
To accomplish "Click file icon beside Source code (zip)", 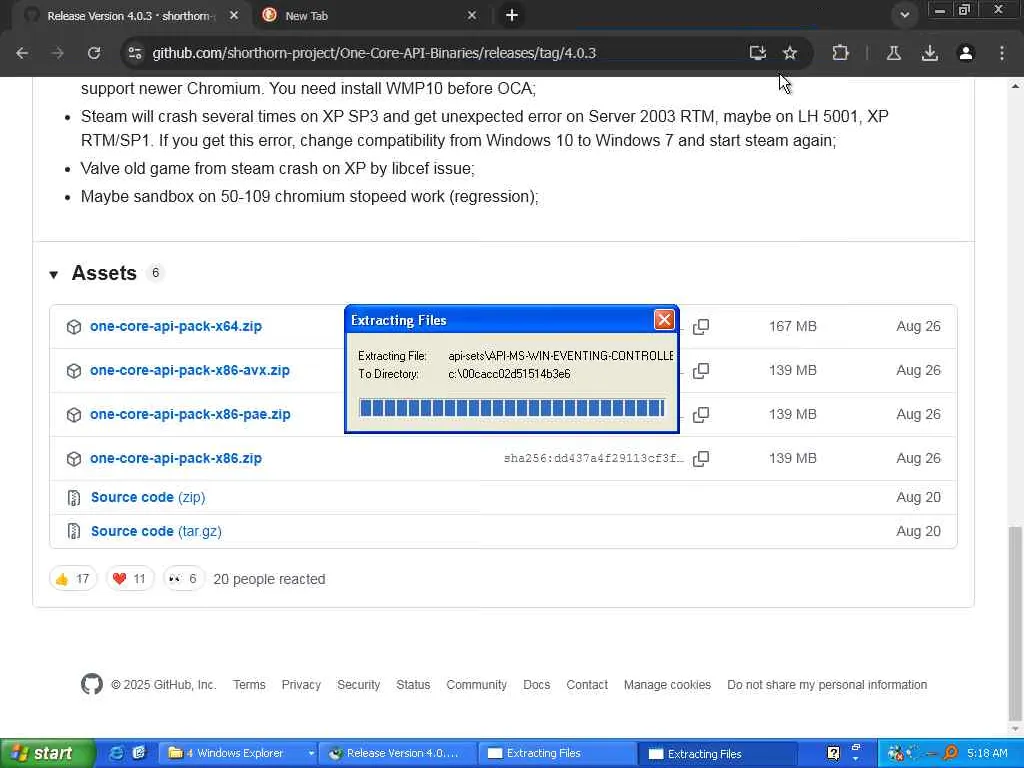I will tap(74, 498).
